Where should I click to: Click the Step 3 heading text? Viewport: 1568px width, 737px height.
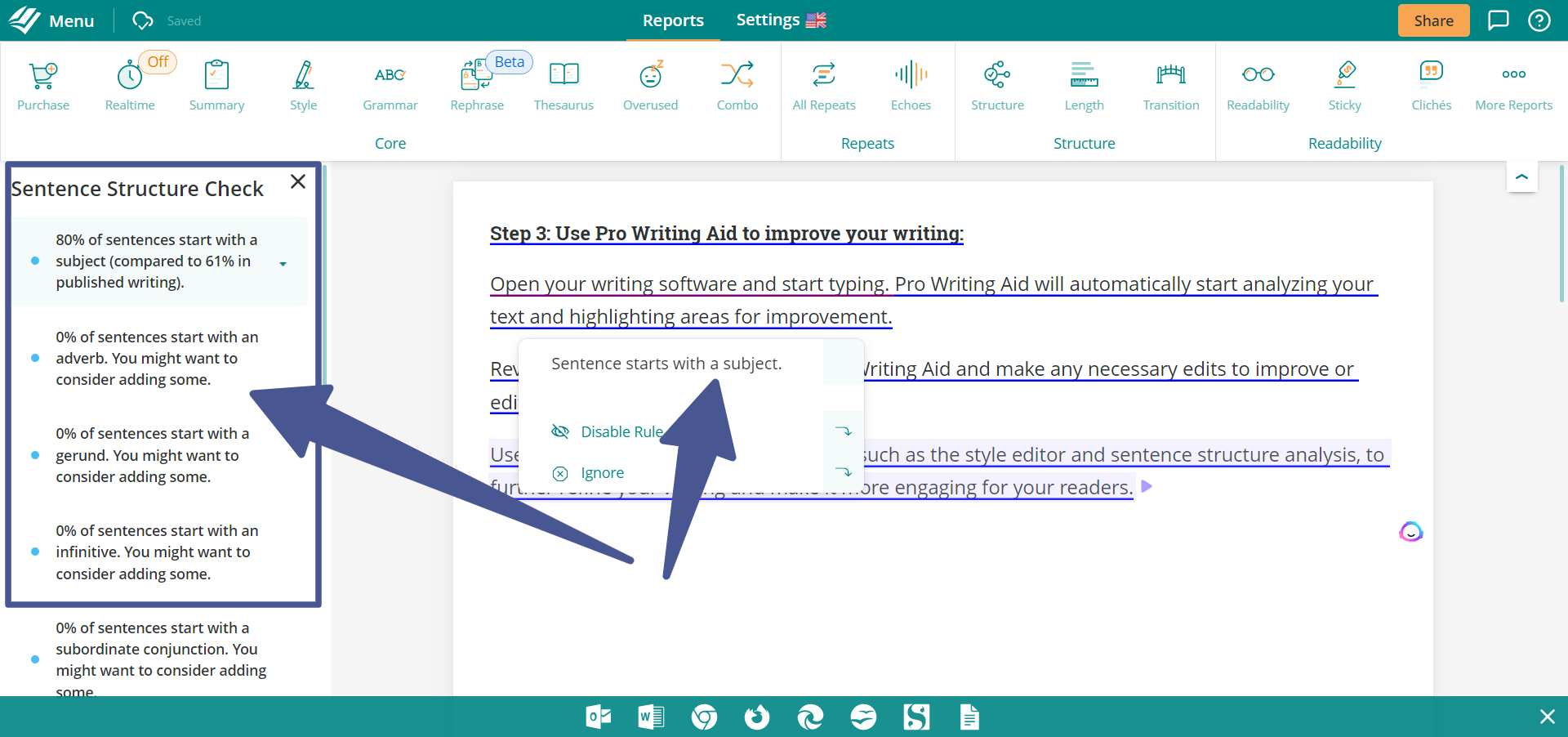(727, 234)
